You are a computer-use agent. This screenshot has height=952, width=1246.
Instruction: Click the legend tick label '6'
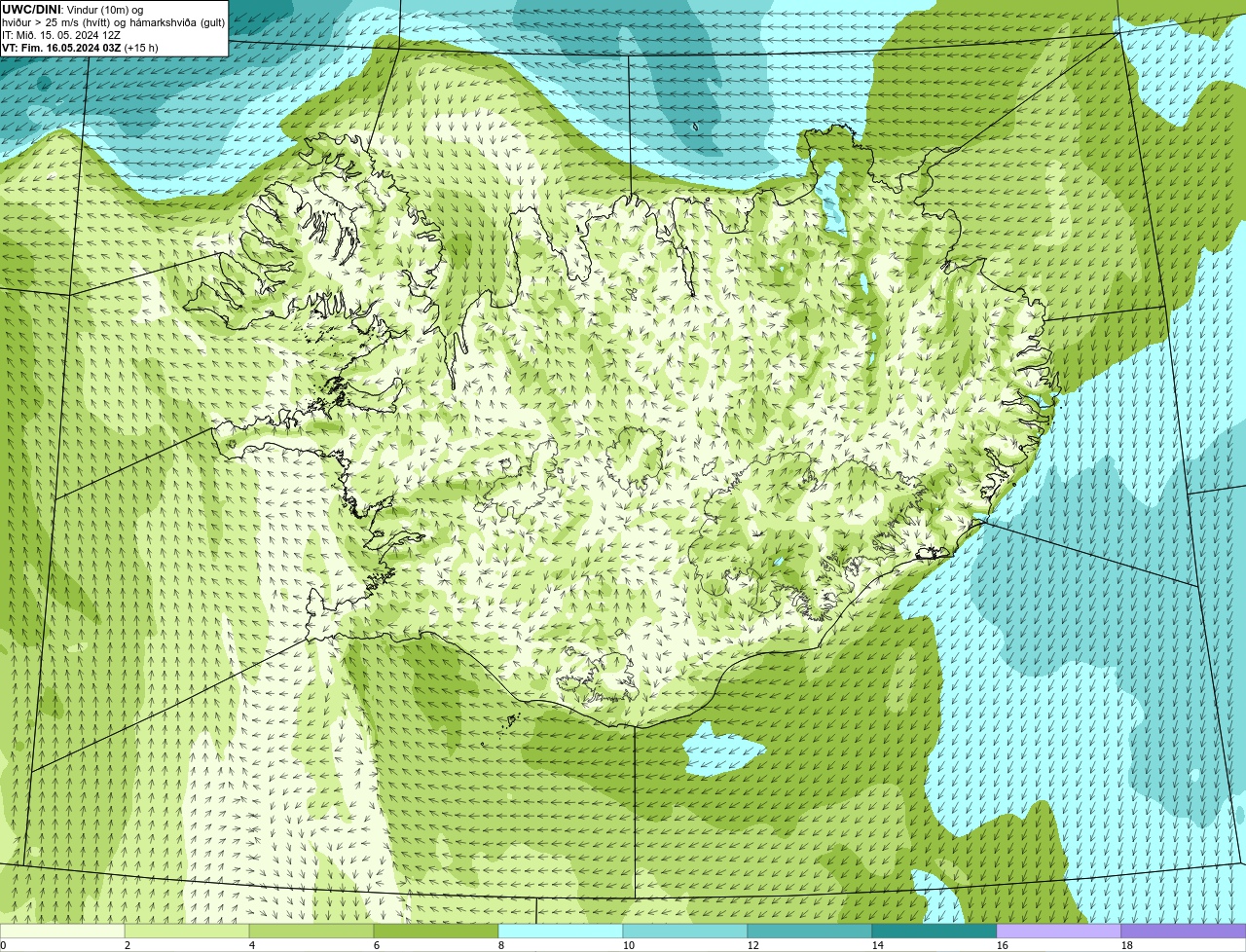pos(377,945)
